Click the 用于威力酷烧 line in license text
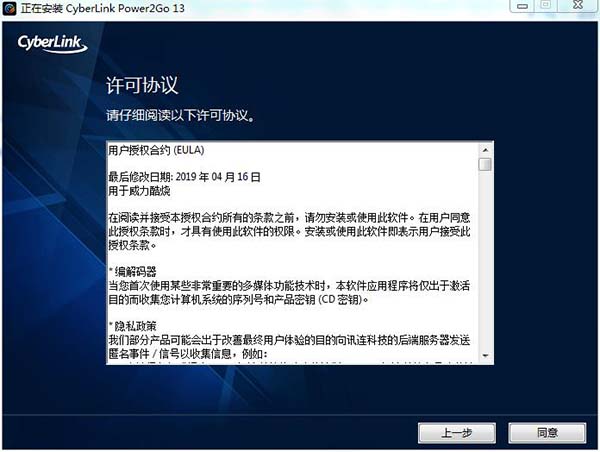 pos(139,191)
